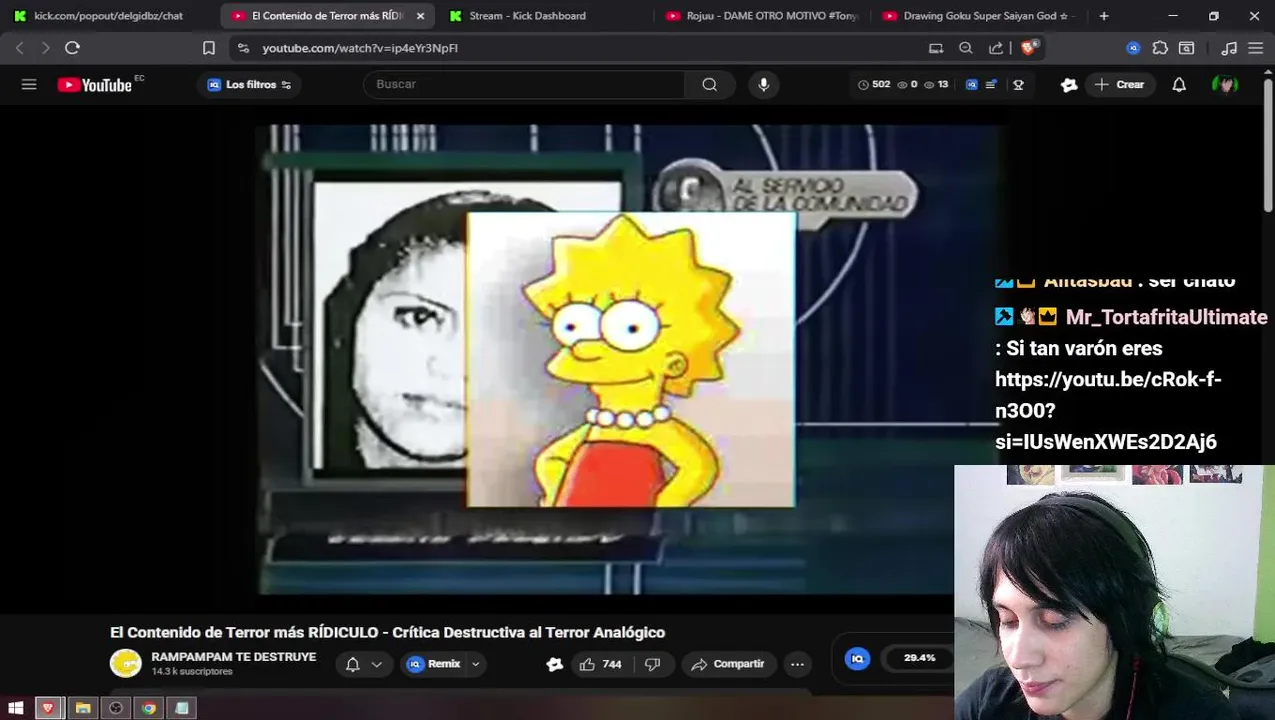Click the youtu.be link in chat message

1108,410
